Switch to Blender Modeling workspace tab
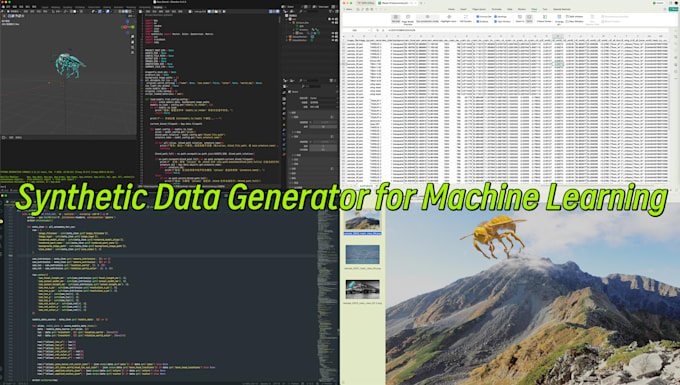Screen dimensions: 680x385 tap(56, 7)
